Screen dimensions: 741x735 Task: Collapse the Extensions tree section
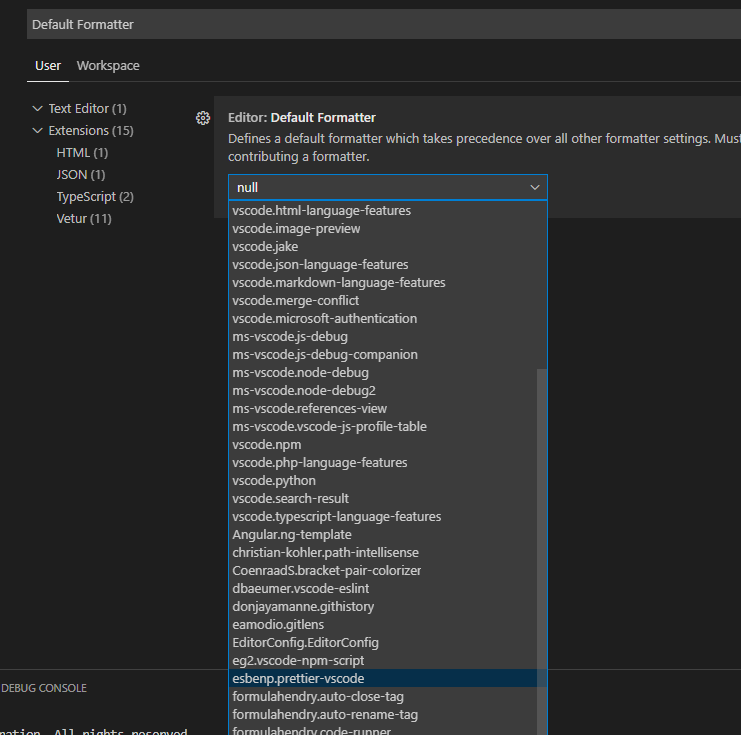click(37, 130)
